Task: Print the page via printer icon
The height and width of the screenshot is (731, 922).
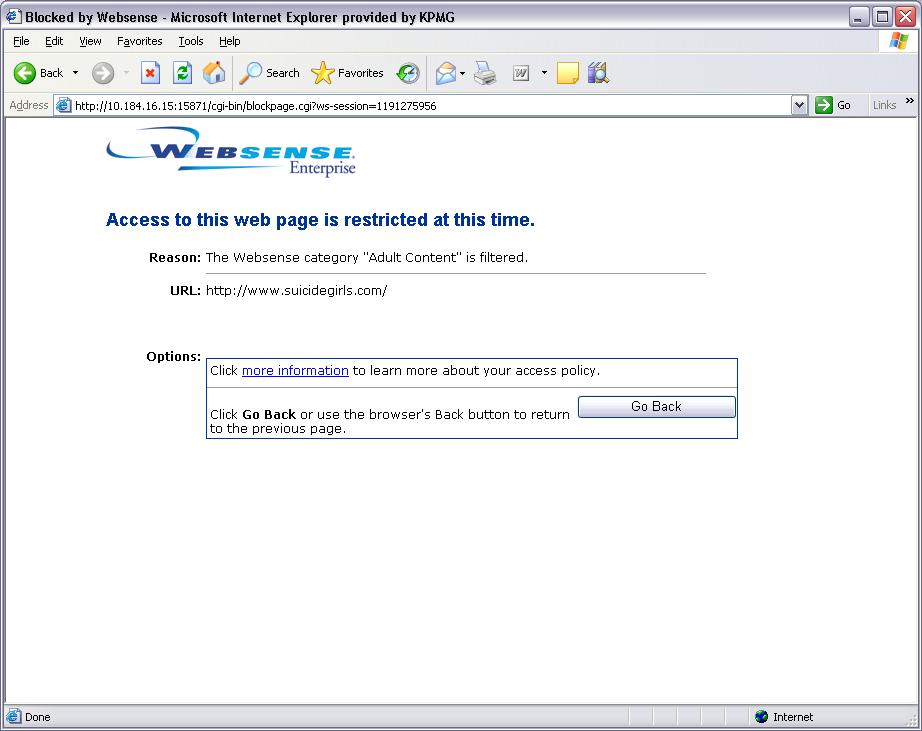Action: pyautogui.click(x=486, y=73)
